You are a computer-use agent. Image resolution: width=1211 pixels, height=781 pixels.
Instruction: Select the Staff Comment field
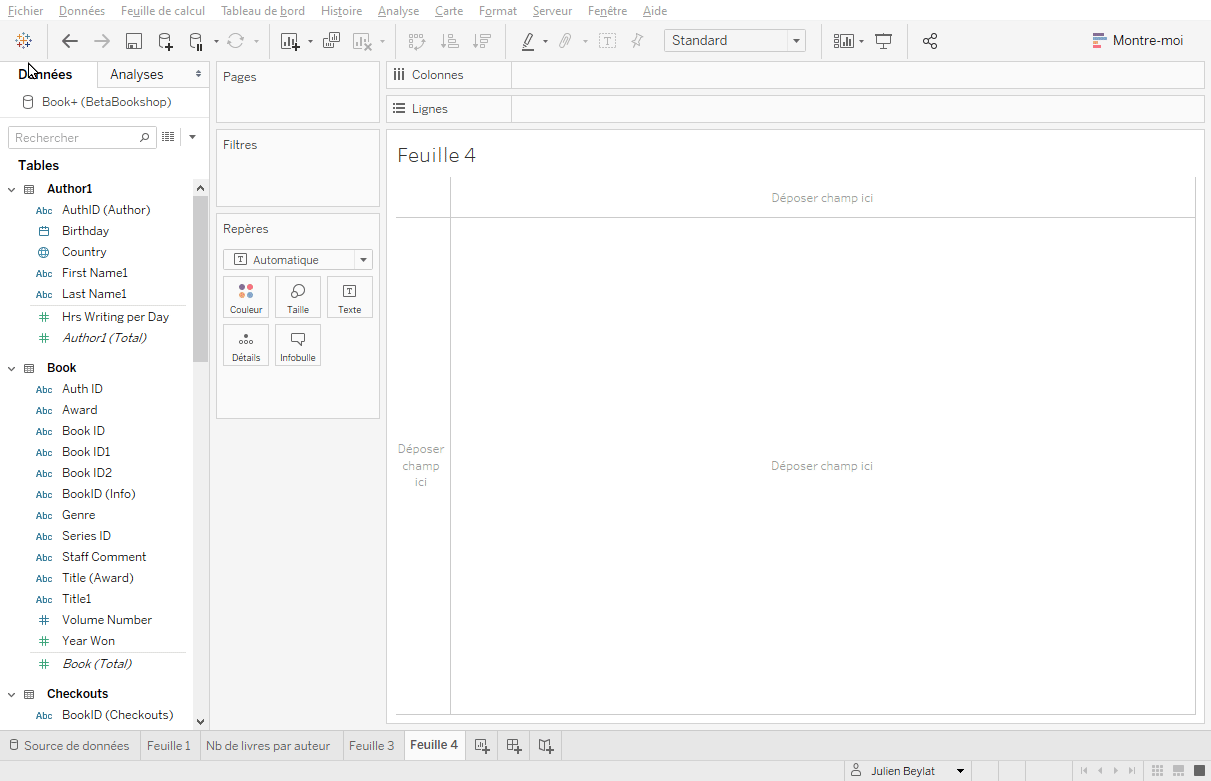(x=104, y=557)
